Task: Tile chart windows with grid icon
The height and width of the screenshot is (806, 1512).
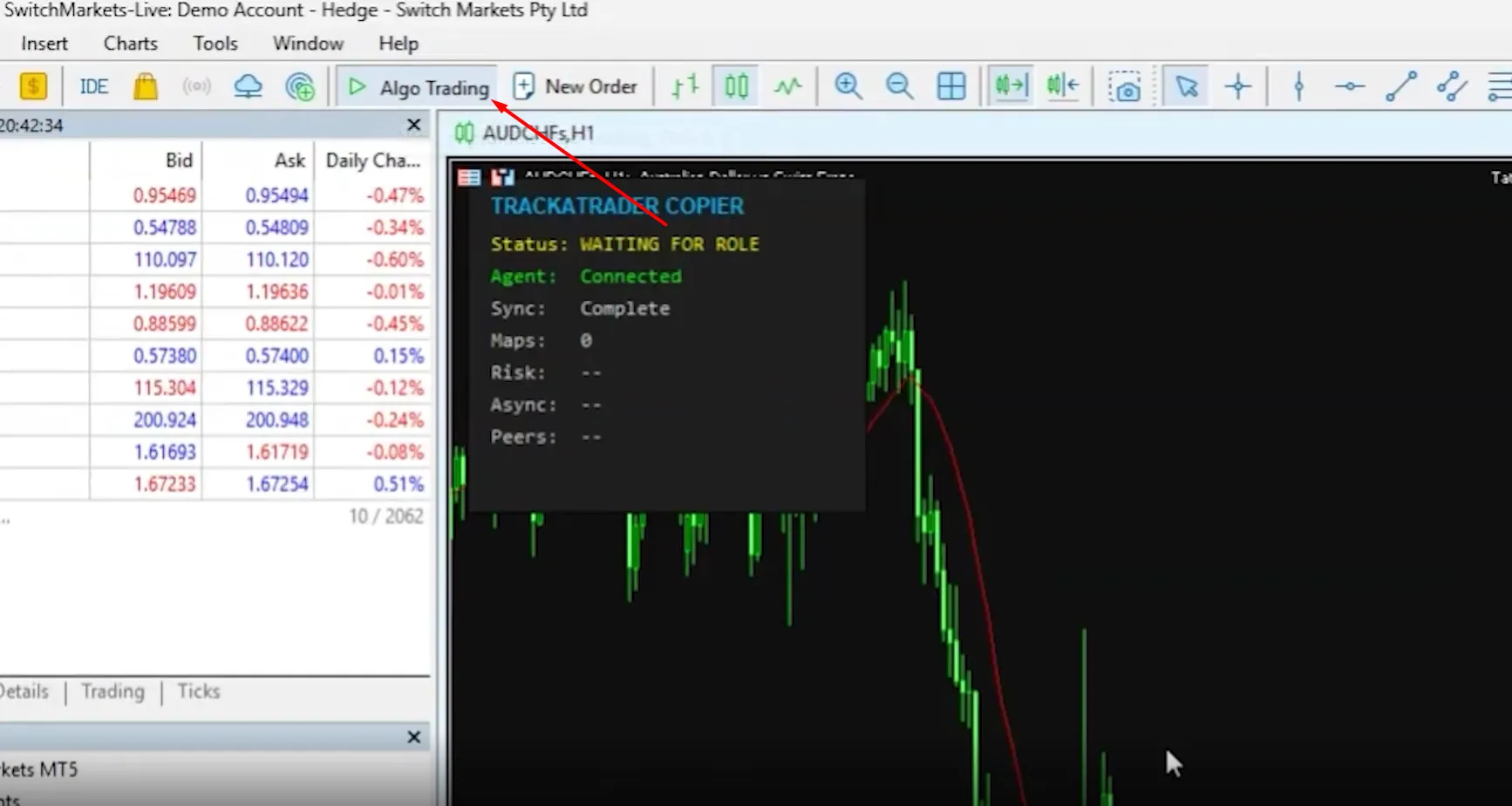Action: (951, 86)
